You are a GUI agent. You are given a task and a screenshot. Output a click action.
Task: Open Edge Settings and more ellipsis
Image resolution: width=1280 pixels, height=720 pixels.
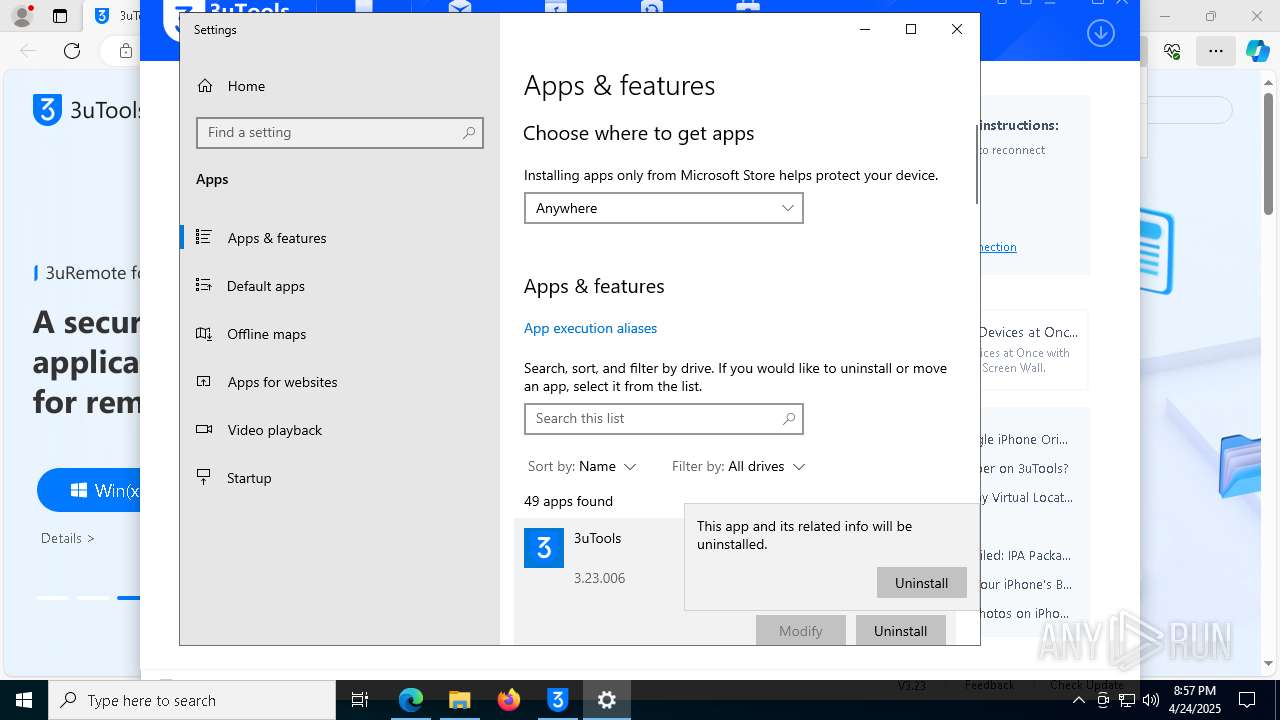click(1215, 50)
